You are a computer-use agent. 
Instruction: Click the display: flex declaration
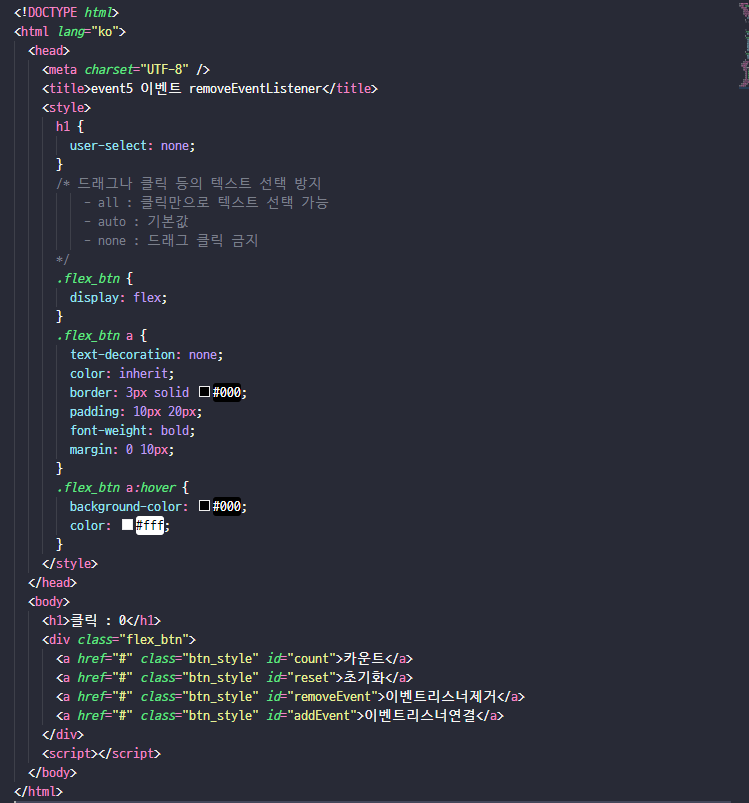tap(119, 298)
